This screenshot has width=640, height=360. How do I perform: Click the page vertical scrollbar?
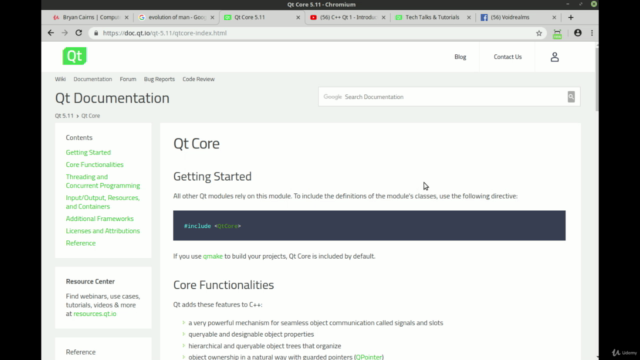tap(596, 80)
